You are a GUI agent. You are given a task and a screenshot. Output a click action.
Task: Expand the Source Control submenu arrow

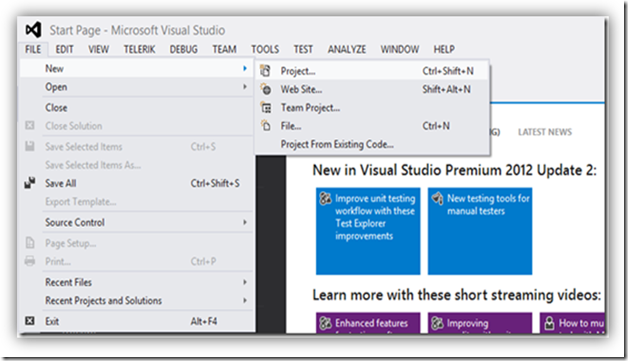(245, 222)
